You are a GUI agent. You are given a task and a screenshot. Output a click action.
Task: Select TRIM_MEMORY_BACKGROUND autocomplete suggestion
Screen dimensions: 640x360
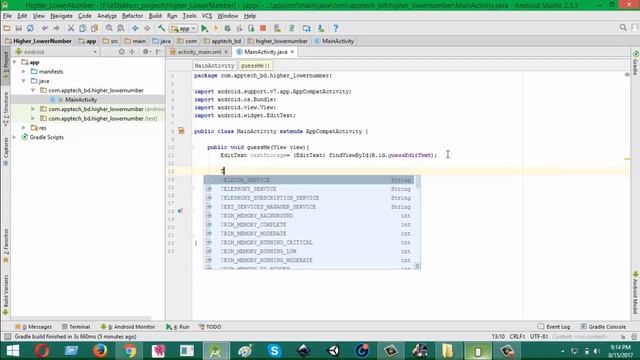tap(309, 216)
